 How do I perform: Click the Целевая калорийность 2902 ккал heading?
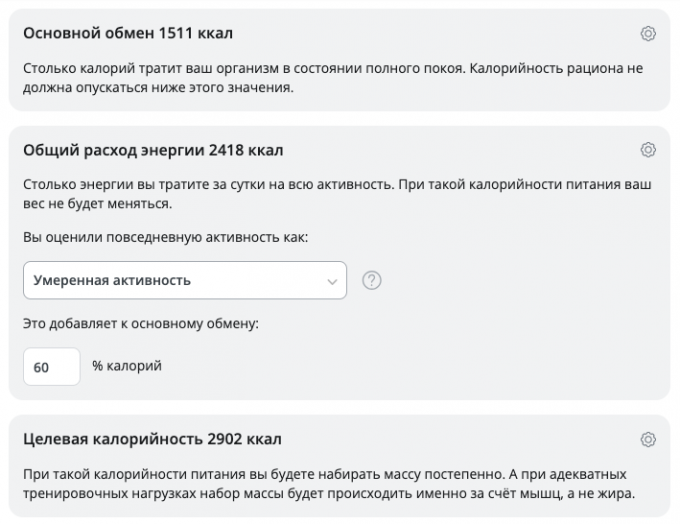[152, 439]
